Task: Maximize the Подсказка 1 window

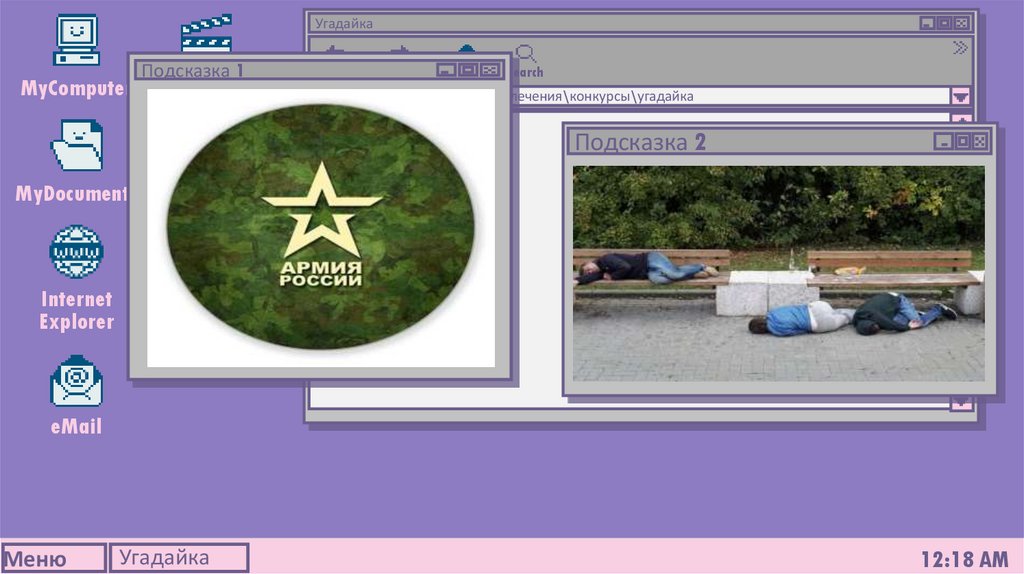Action: 468,70
